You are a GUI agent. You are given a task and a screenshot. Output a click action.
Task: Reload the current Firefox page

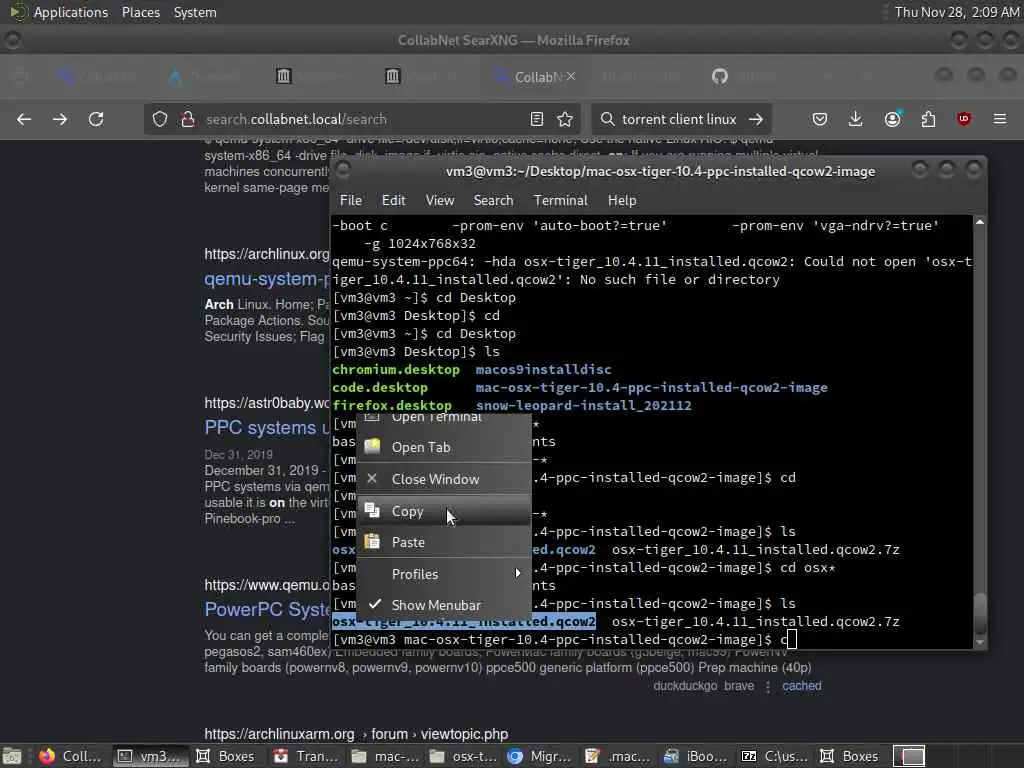click(96, 119)
